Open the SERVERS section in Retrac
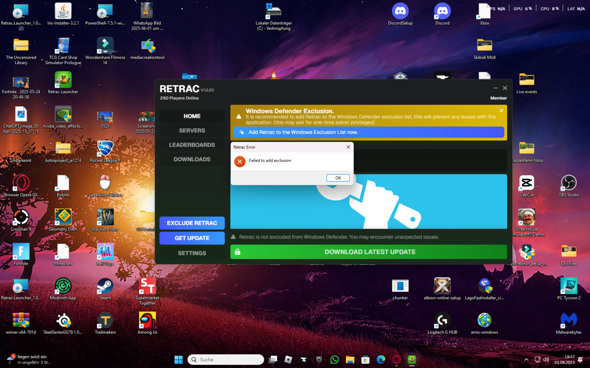This screenshot has height=368, width=590. (x=192, y=131)
